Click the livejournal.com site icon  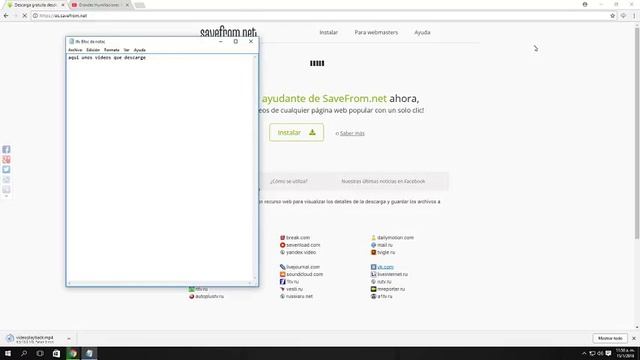point(282,267)
